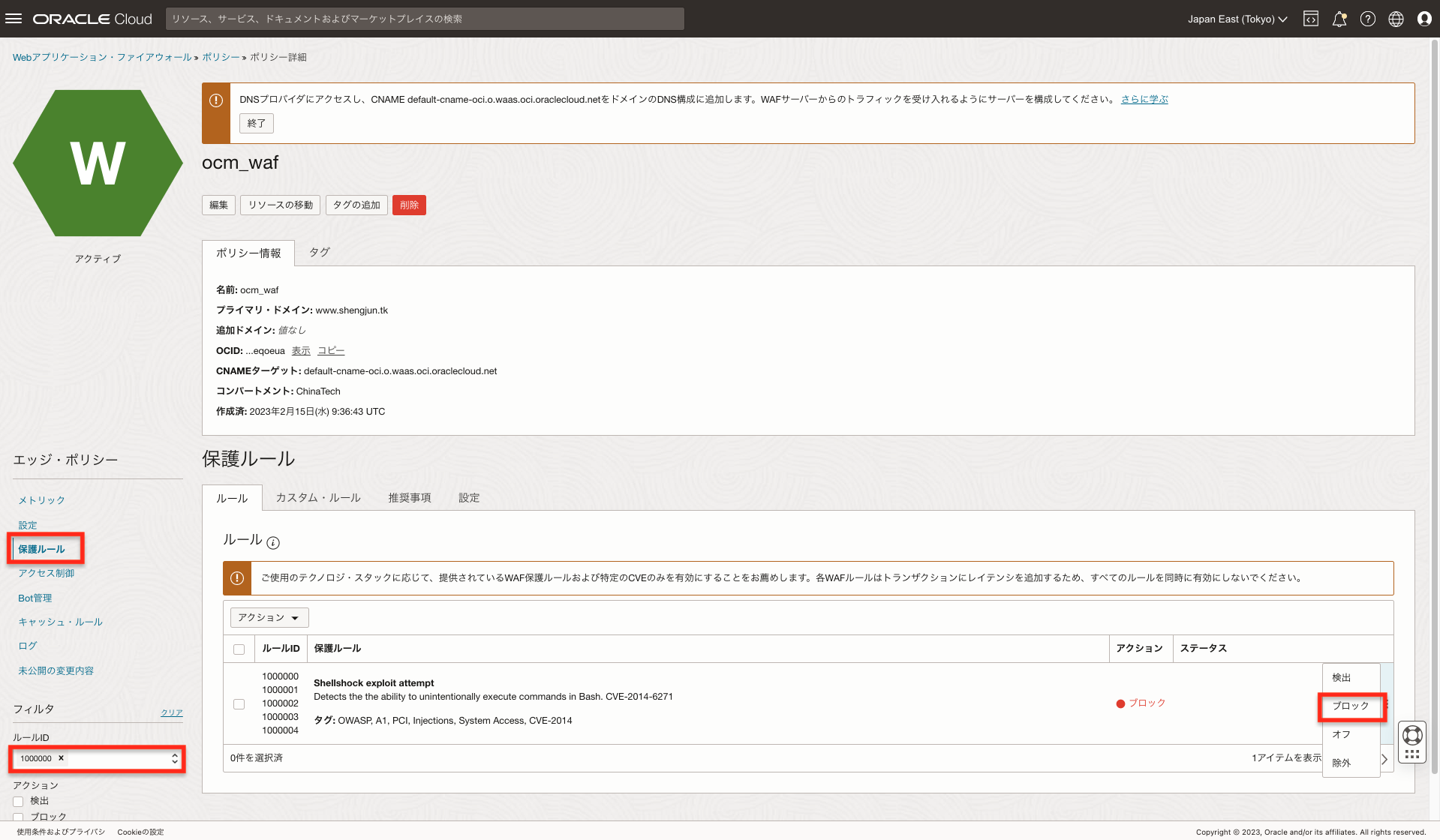Enable the 検出 action filter checkbox

(x=18, y=801)
